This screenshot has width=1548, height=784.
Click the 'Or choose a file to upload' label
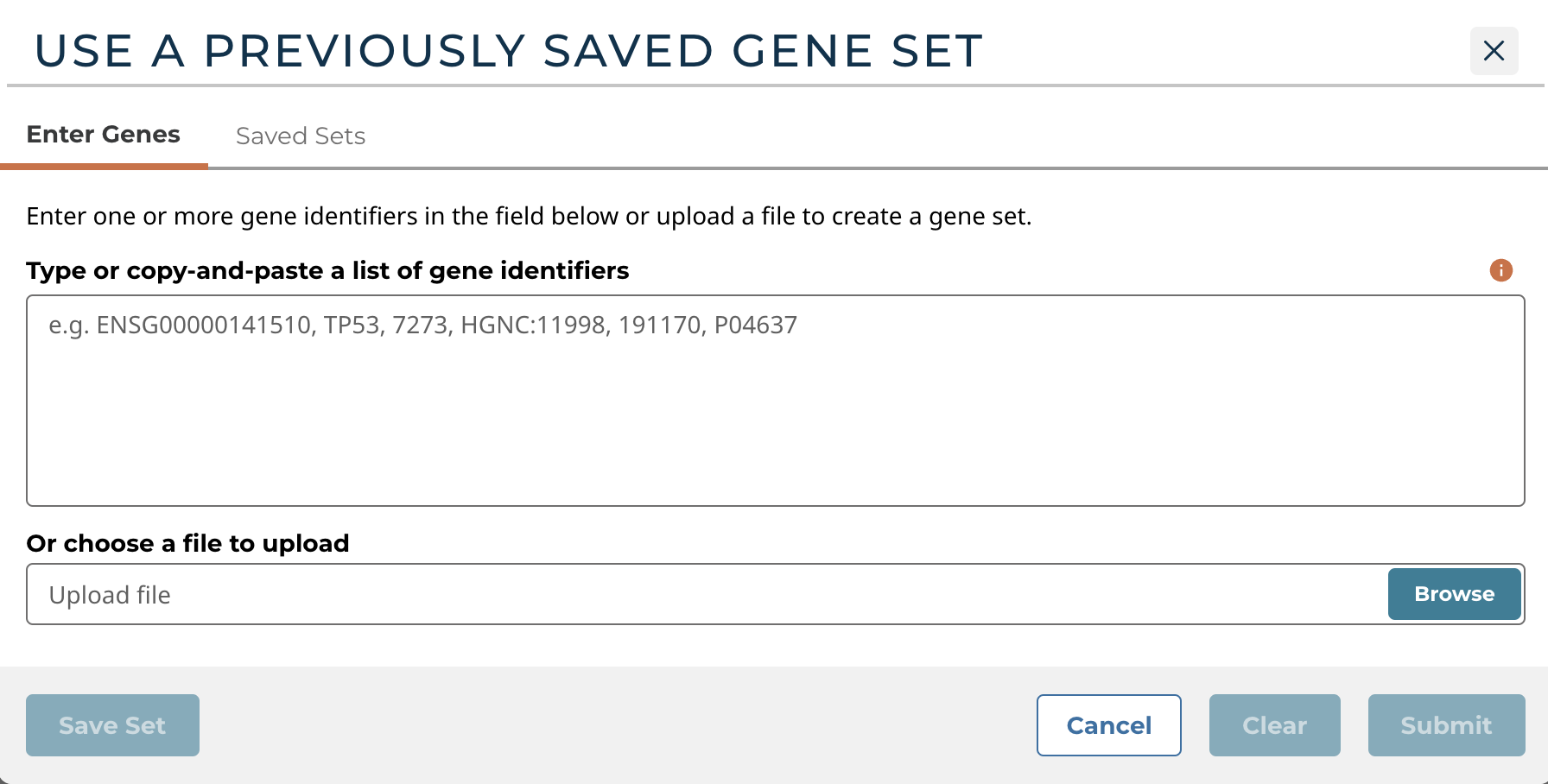pos(187,543)
